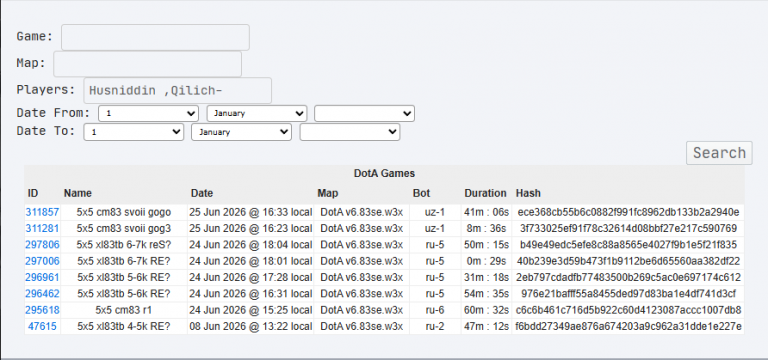Click hash starting with f6bdd27349ae
This screenshot has height=360, width=768.
628,326
